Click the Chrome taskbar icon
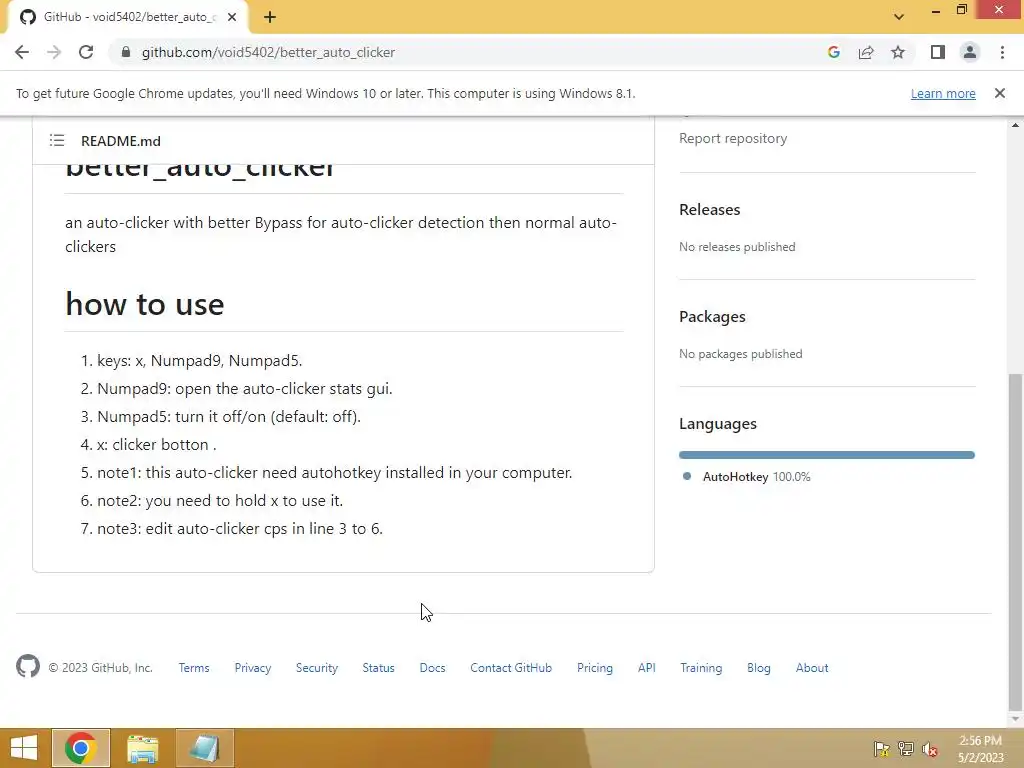The height and width of the screenshot is (768, 1024). pos(81,748)
